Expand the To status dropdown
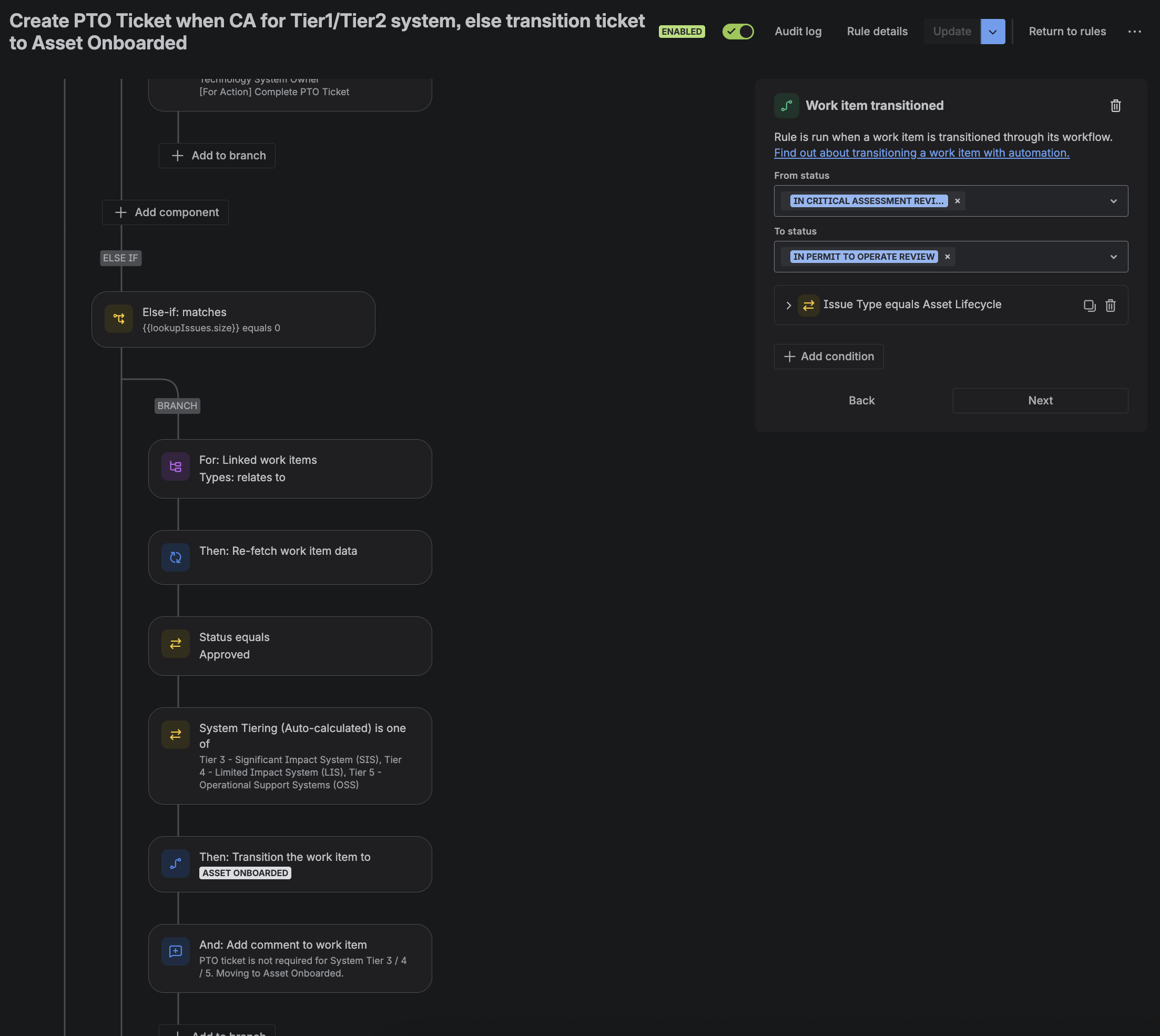 point(1113,257)
